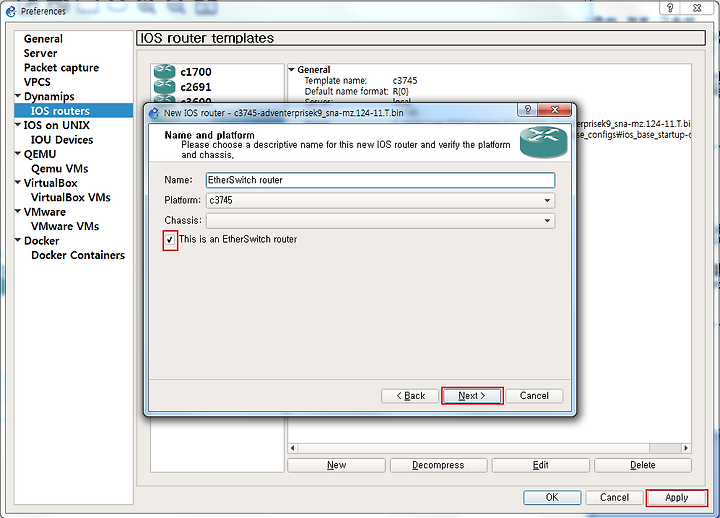Select the c2691 template row text
This screenshot has width=720, height=518.
[x=196, y=87]
